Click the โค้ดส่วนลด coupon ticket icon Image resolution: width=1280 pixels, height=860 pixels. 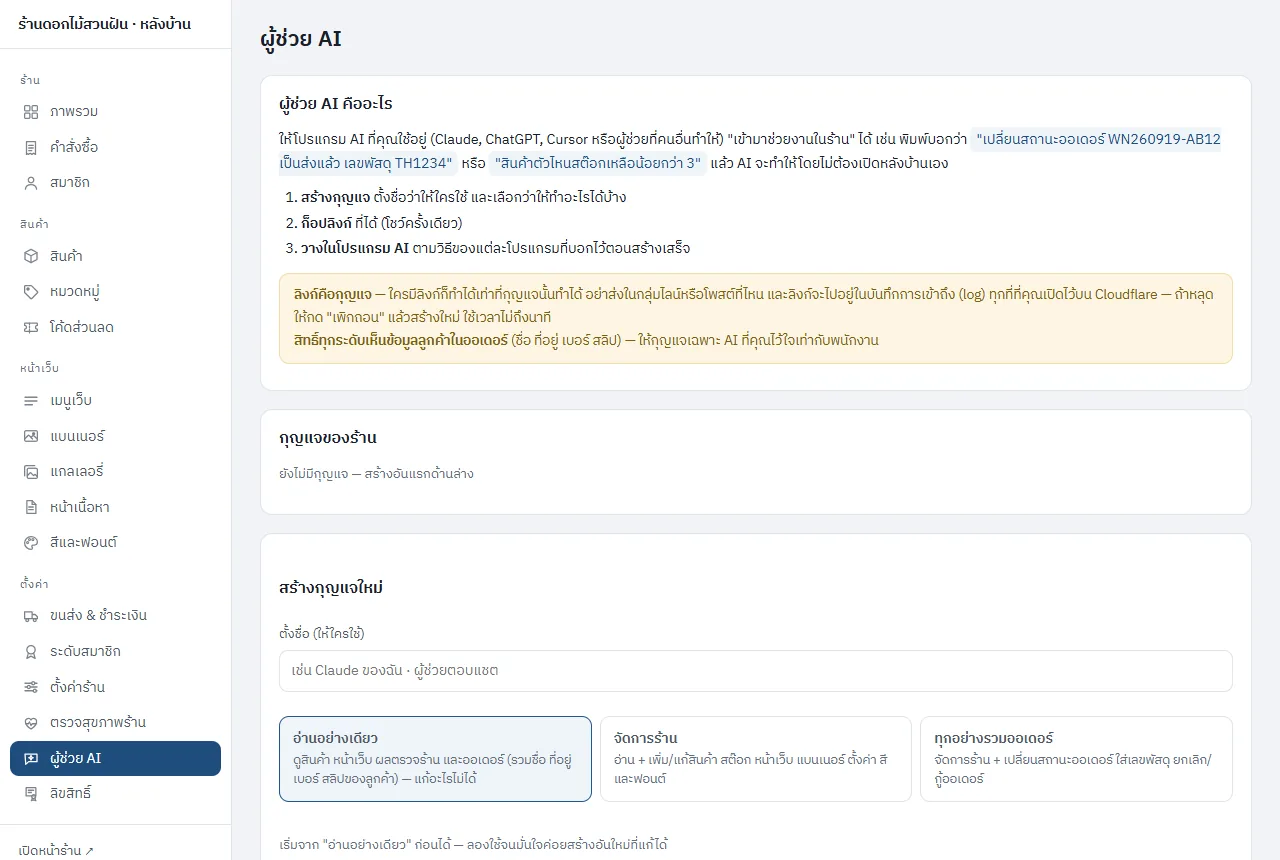click(x=31, y=328)
